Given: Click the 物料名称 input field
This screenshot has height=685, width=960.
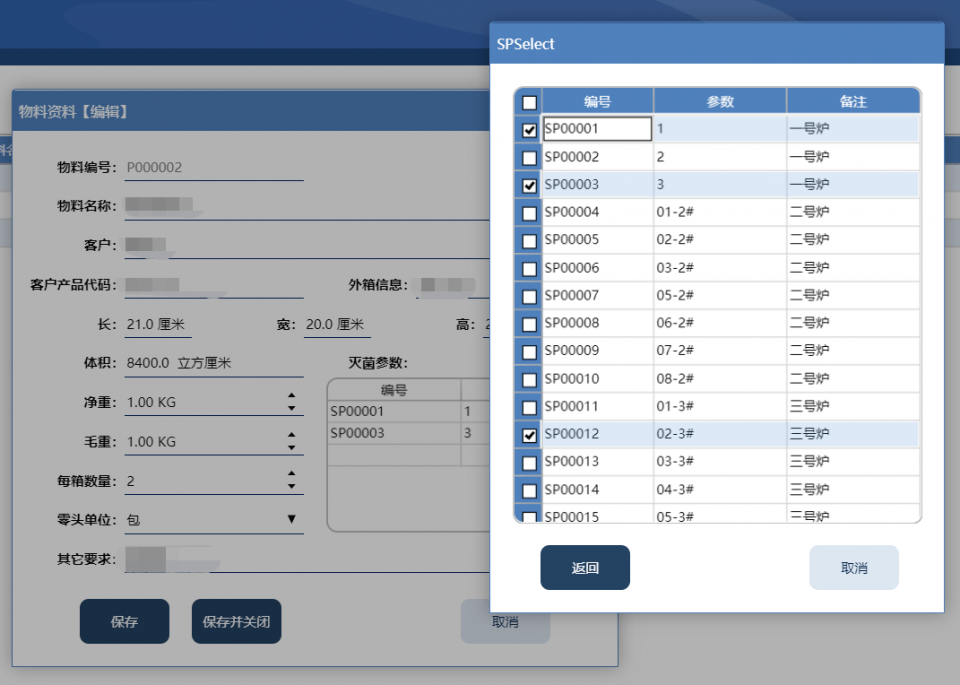Looking at the screenshot, I should [307, 206].
